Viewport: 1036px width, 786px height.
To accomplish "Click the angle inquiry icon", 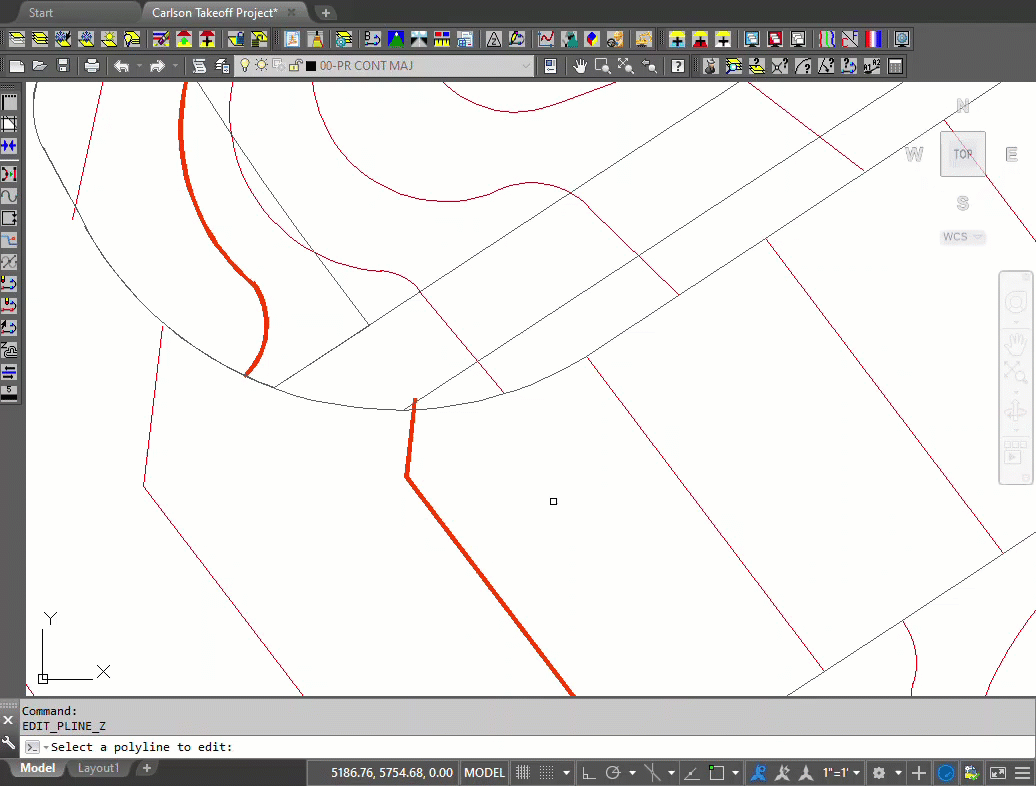I will [x=826, y=66].
